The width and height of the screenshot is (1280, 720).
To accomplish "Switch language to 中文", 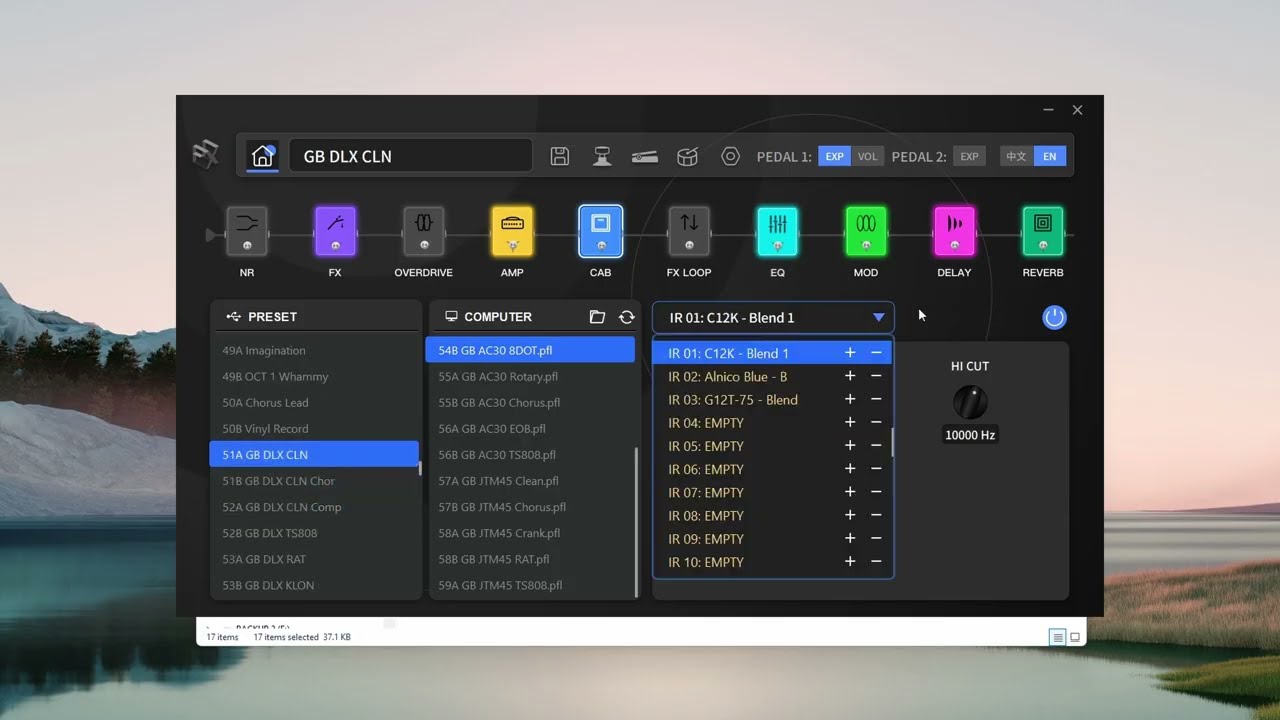I will pyautogui.click(x=1016, y=156).
